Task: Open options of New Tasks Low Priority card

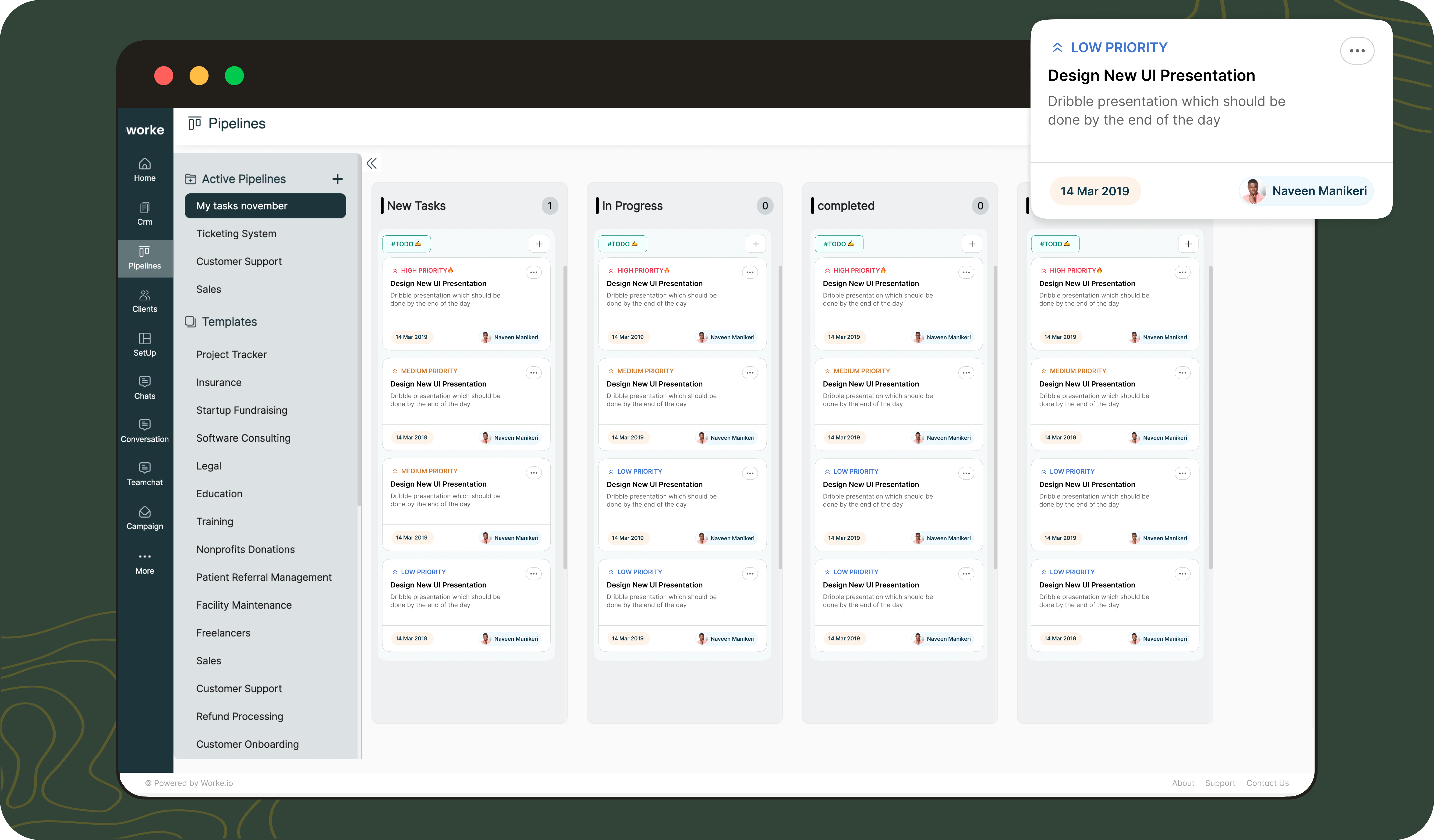Action: 533,574
